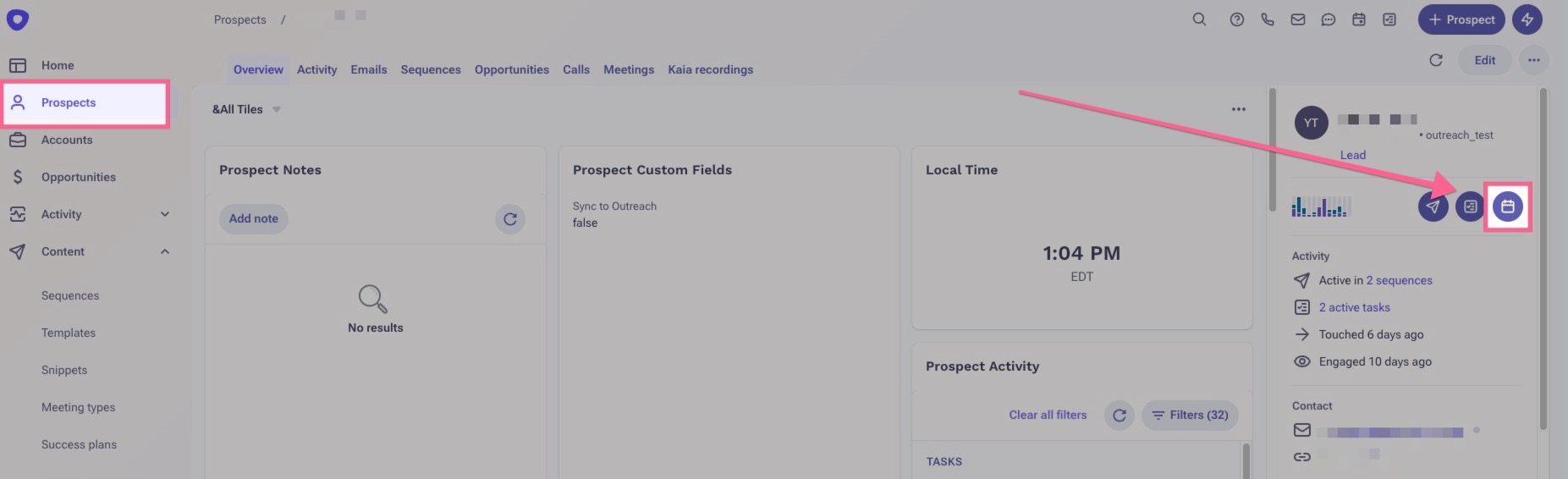Switch to the Meetings tab
The image size is (1568, 479).
629,69
